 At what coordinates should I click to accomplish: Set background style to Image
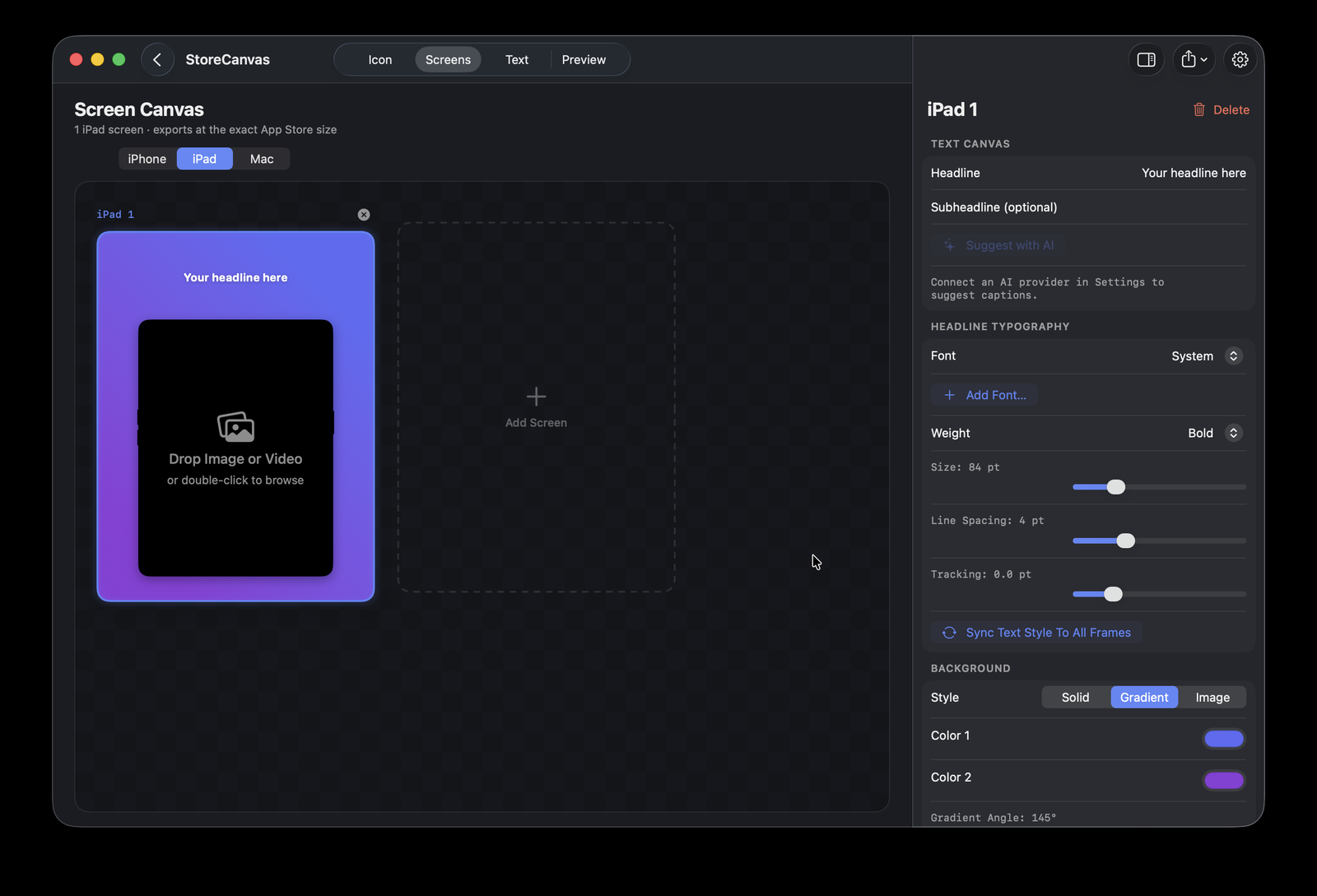point(1212,697)
